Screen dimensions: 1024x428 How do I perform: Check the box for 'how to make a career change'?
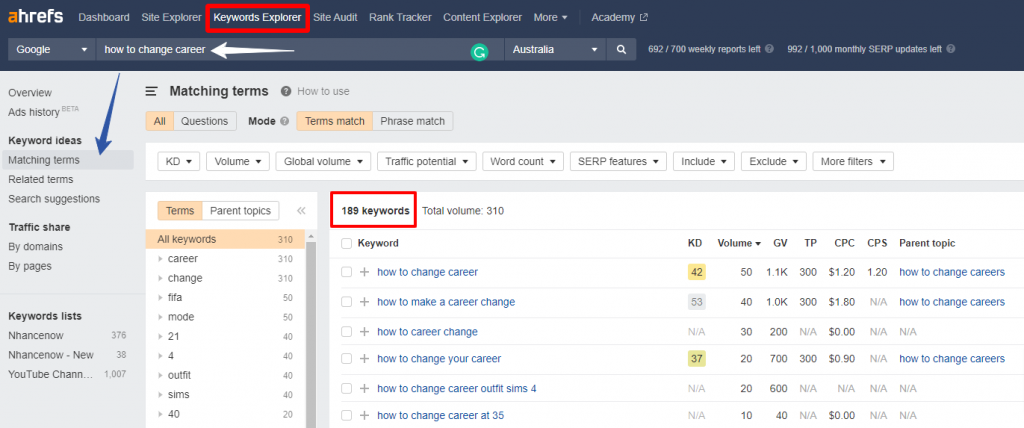pyautogui.click(x=346, y=302)
